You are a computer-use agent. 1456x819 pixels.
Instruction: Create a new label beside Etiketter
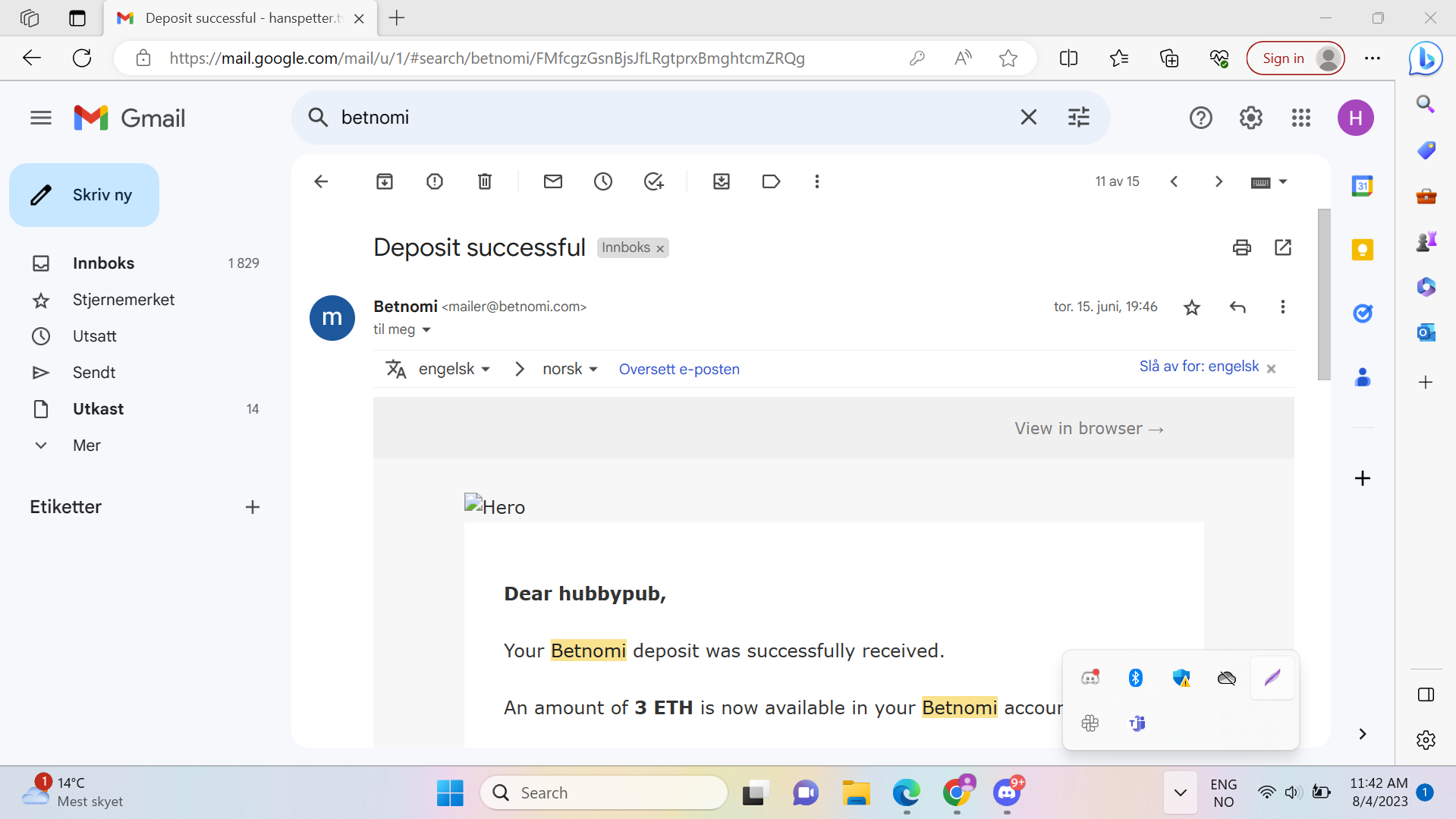click(x=253, y=507)
